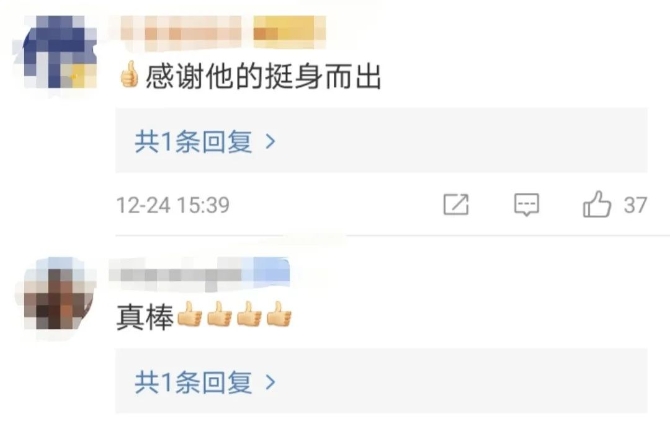Tap the blue badge next to second username
Image resolution: width=670 pixels, height=424 pixels.
point(272,271)
